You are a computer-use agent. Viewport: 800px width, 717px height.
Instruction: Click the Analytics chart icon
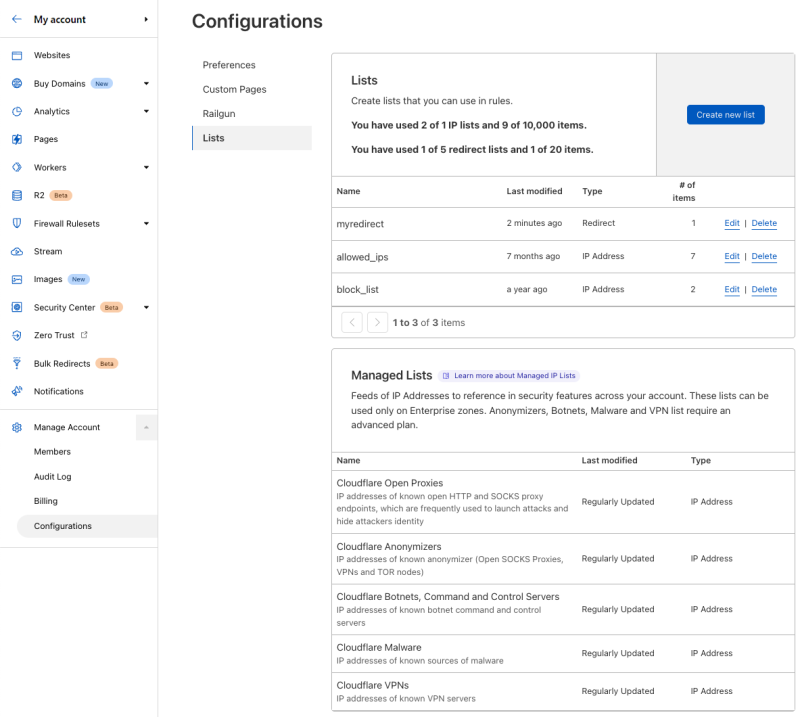(x=15, y=111)
